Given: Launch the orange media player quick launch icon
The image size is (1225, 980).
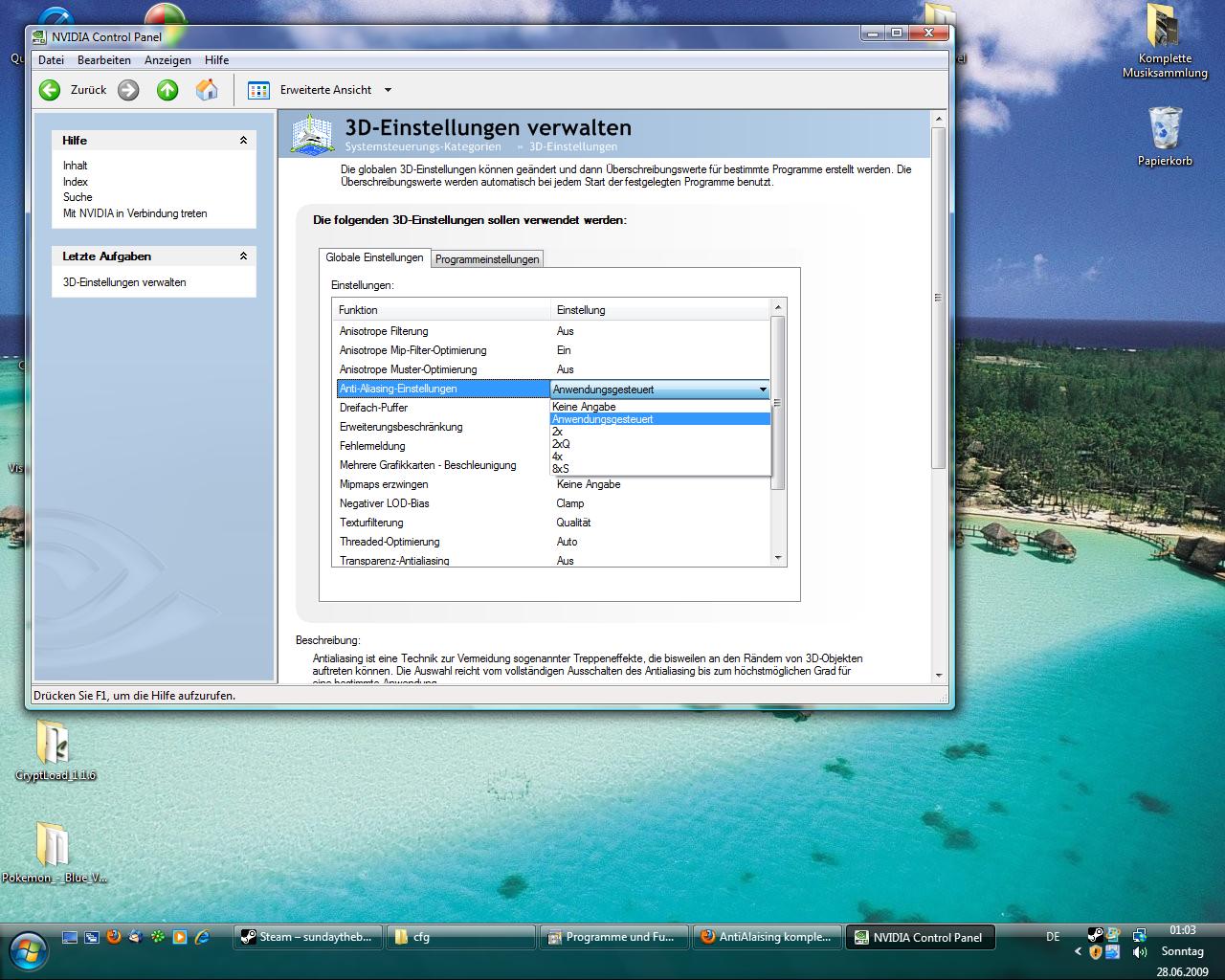Looking at the screenshot, I should click(180, 937).
